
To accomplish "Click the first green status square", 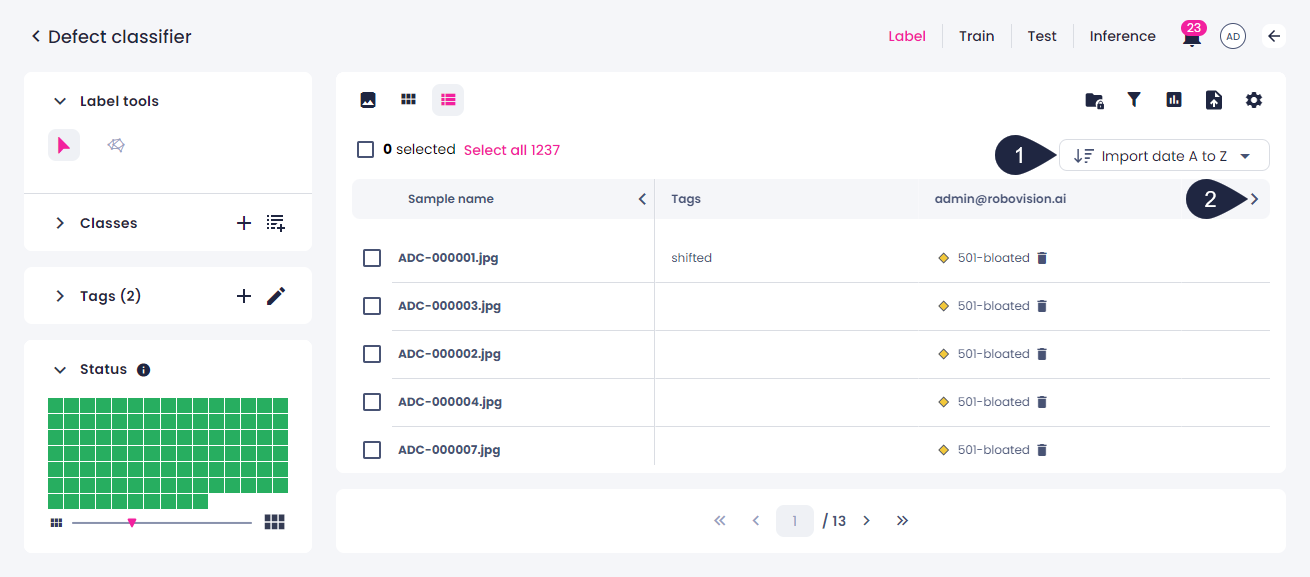I will [x=56, y=406].
